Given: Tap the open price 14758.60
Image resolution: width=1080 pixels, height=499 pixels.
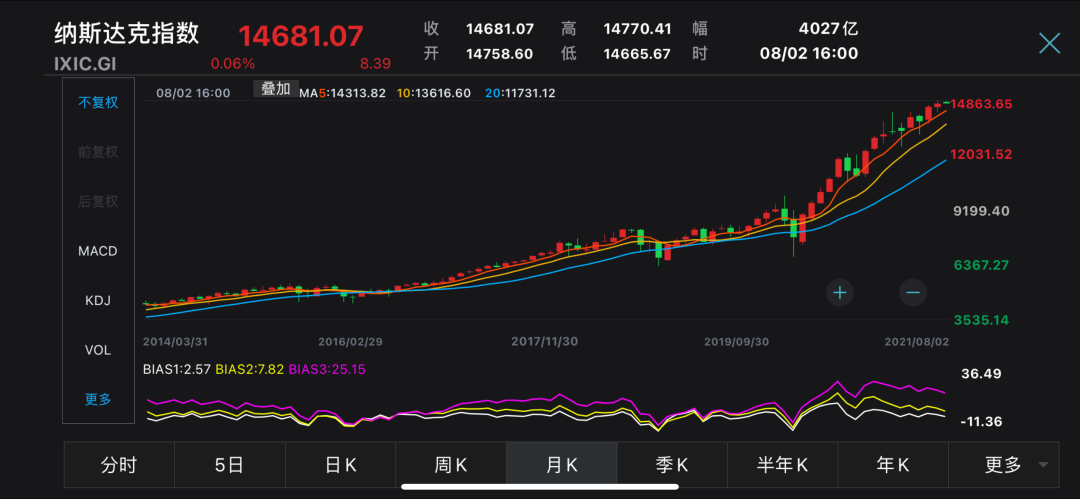Looking at the screenshot, I should (x=499, y=54).
